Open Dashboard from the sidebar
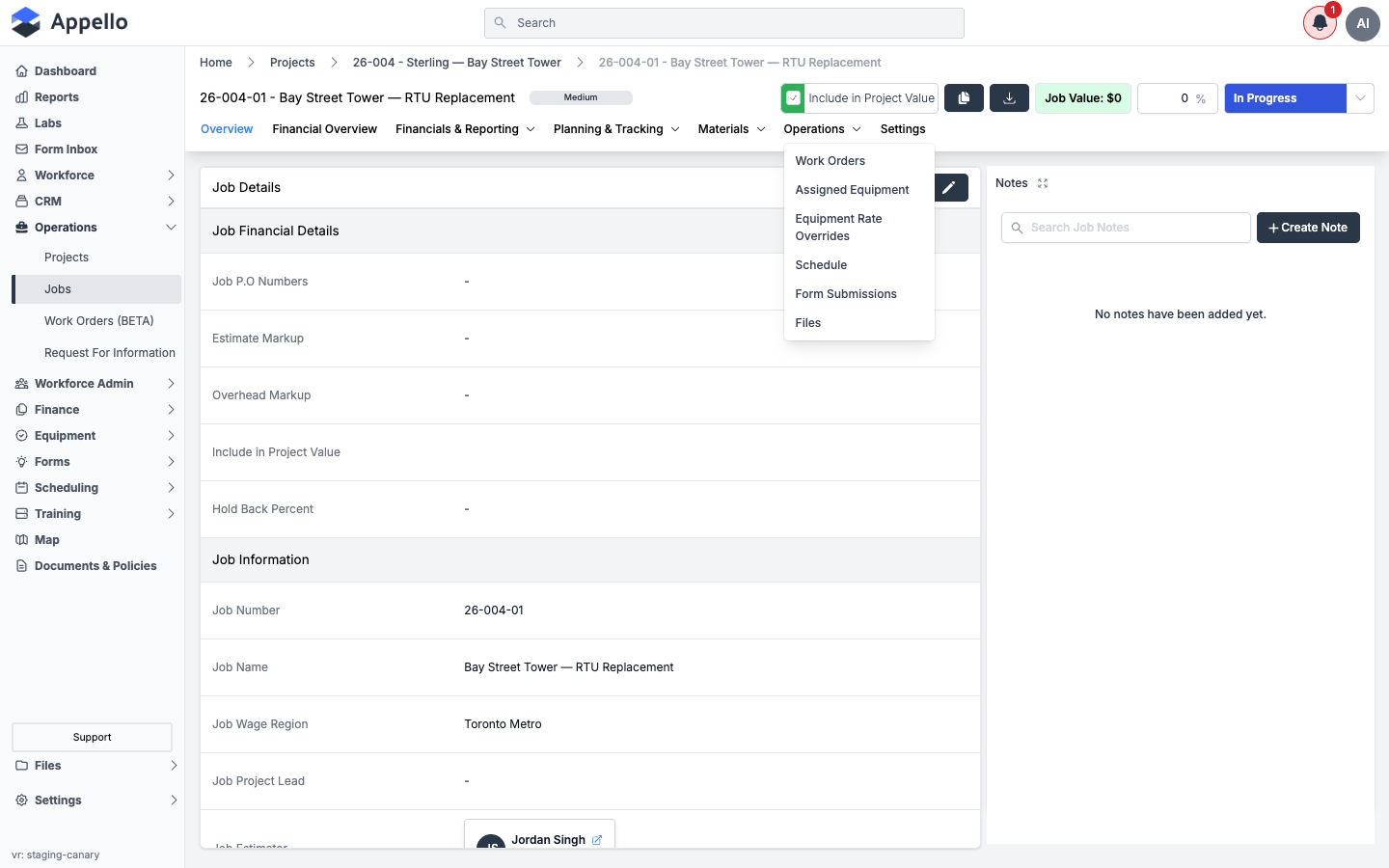 [x=66, y=71]
